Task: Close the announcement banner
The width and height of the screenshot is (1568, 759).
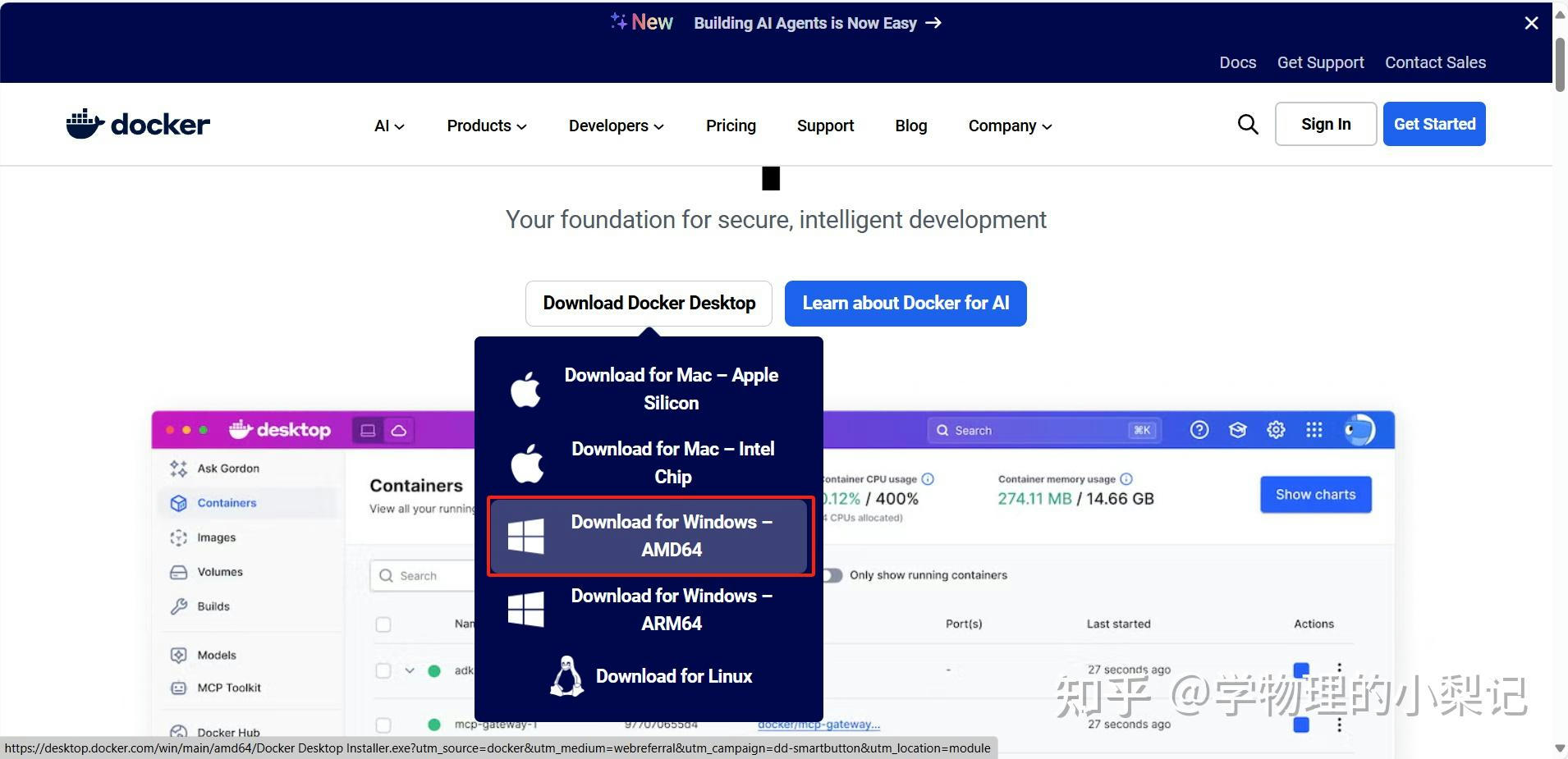Action: click(1531, 23)
